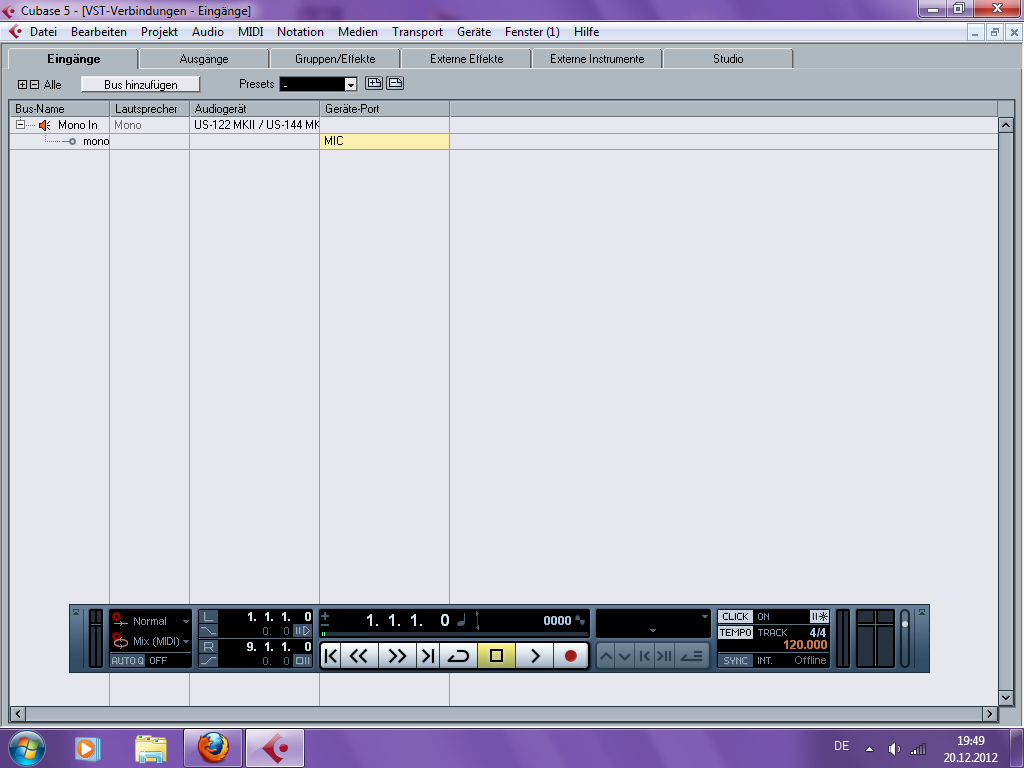Toggle the Cycle loop button
This screenshot has width=1024, height=768.
pyautogui.click(x=458, y=656)
